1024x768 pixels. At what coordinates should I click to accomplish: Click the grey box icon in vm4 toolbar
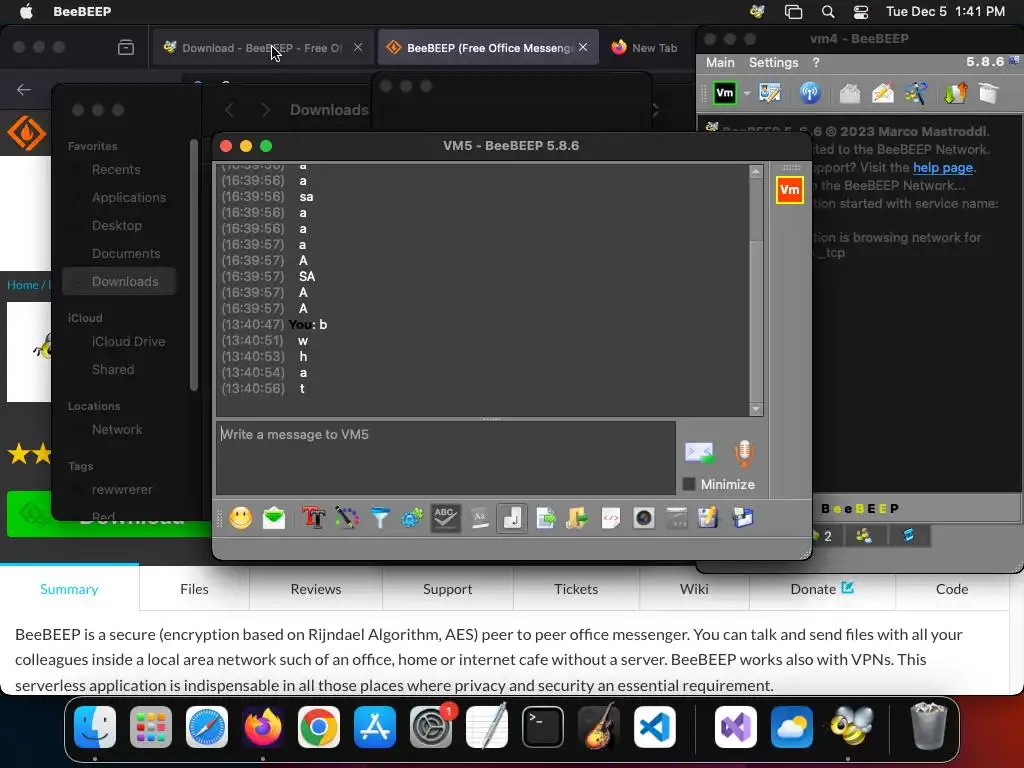(989, 93)
